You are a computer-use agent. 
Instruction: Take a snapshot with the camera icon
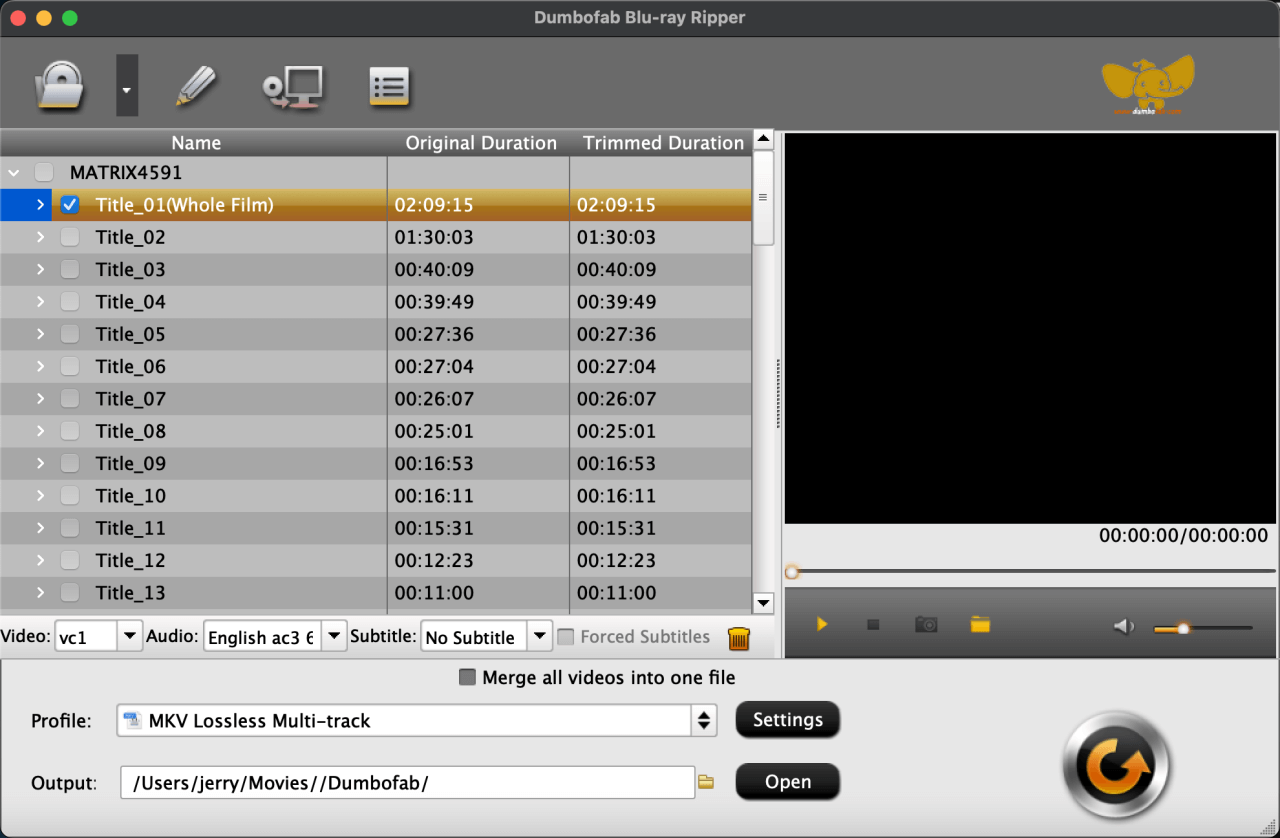[925, 623]
